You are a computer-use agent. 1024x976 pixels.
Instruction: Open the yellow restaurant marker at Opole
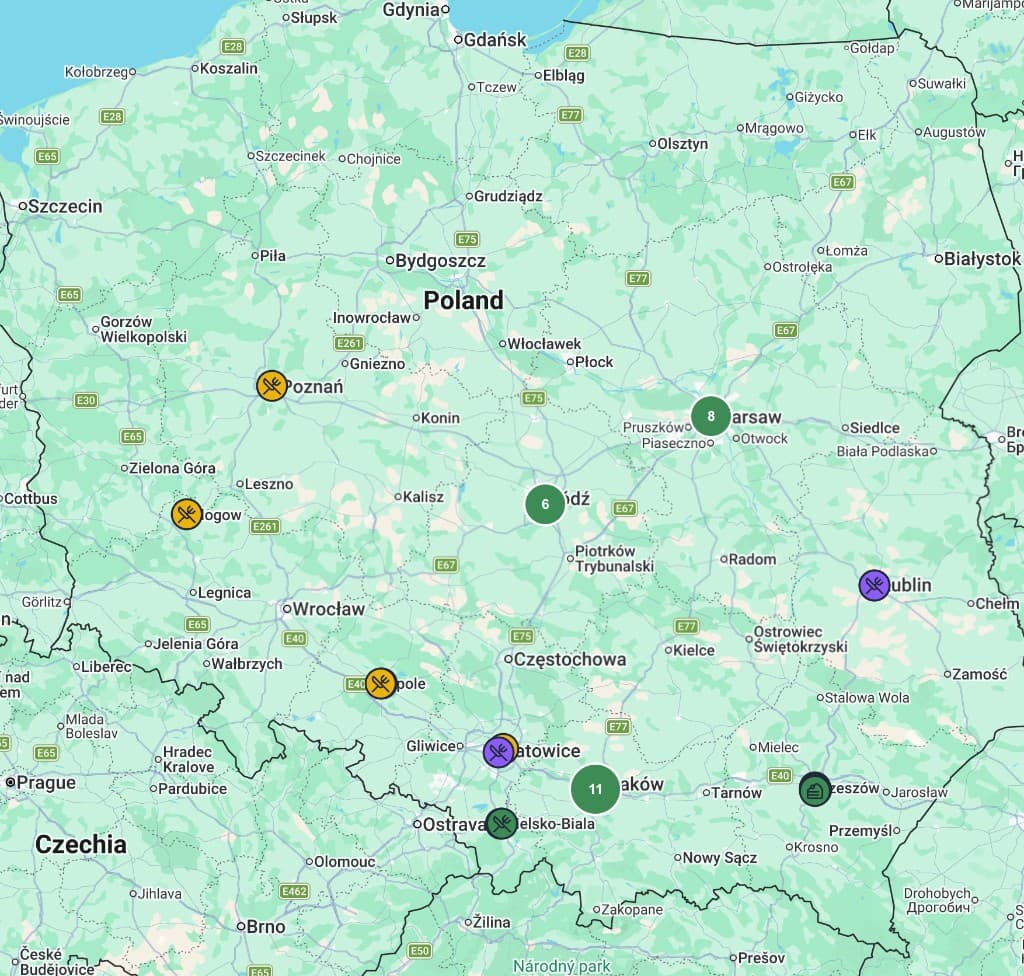tap(380, 683)
